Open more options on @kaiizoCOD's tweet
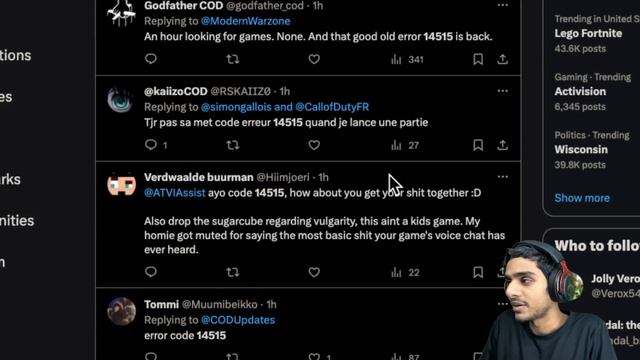Viewport: 640px width, 360px height. tap(502, 91)
